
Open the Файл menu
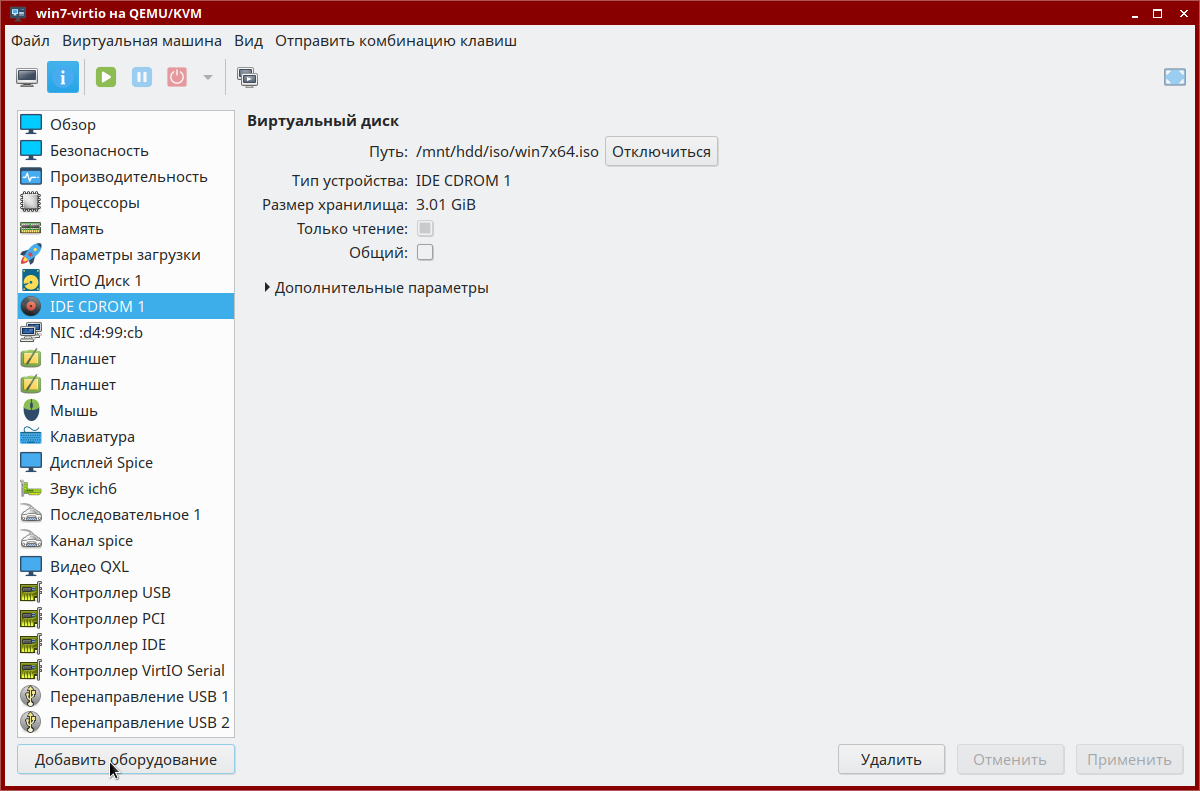click(30, 41)
